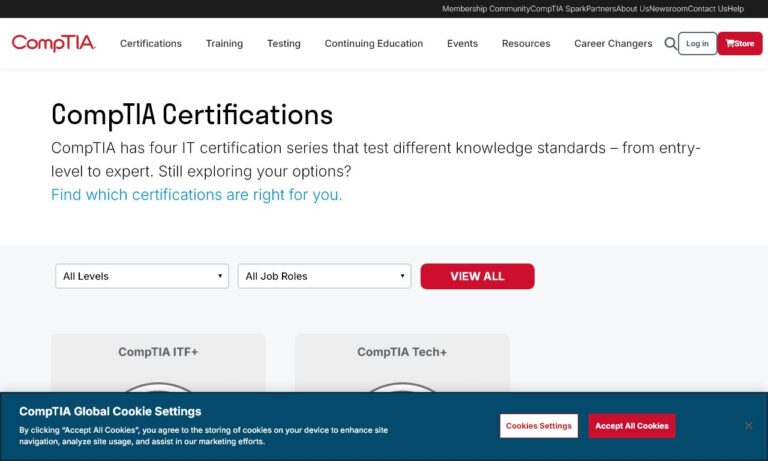Expand the All Levels dropdown
The width and height of the screenshot is (768, 461).
(142, 276)
